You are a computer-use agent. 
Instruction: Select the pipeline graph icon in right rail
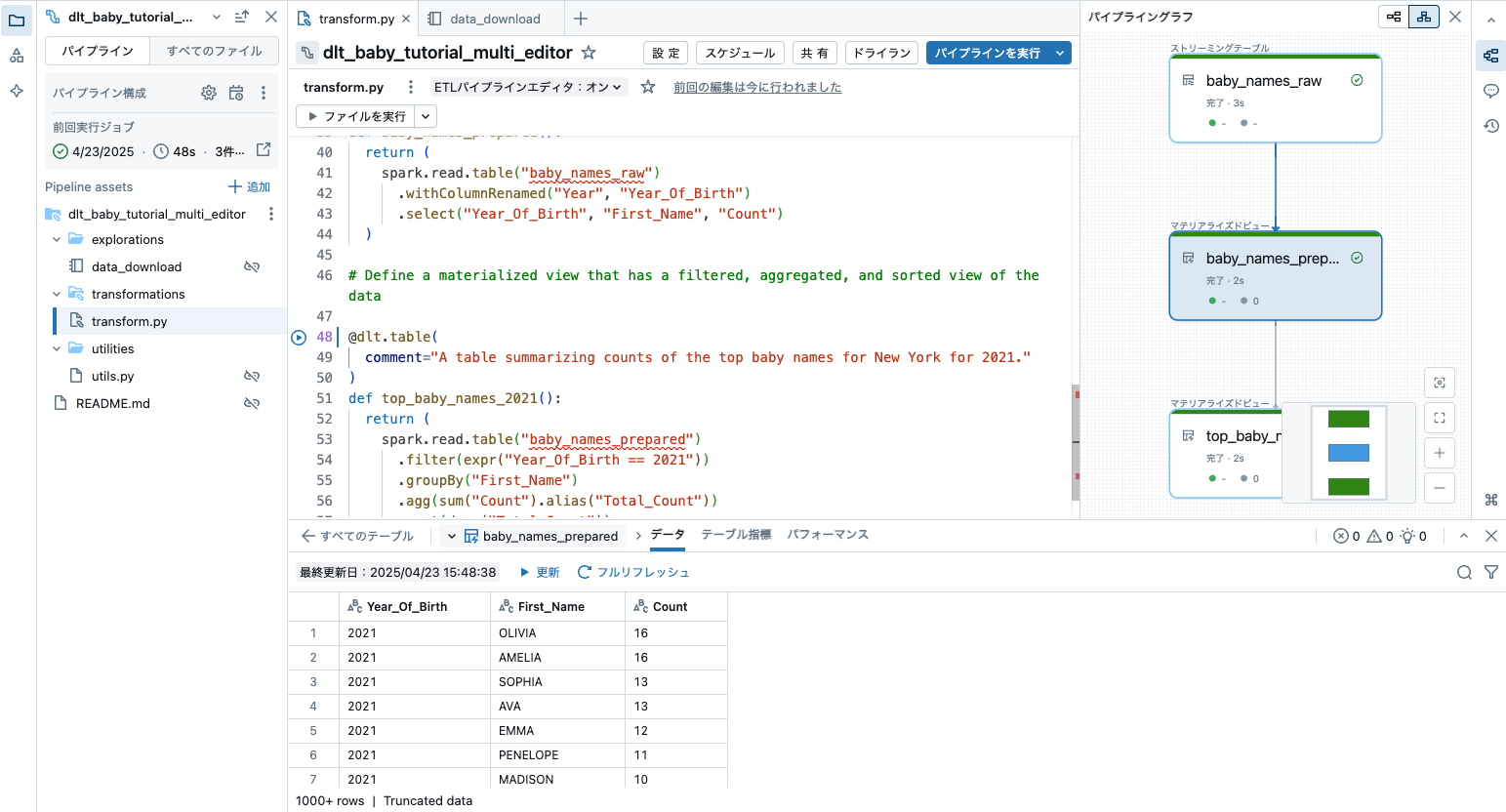pos(1490,56)
